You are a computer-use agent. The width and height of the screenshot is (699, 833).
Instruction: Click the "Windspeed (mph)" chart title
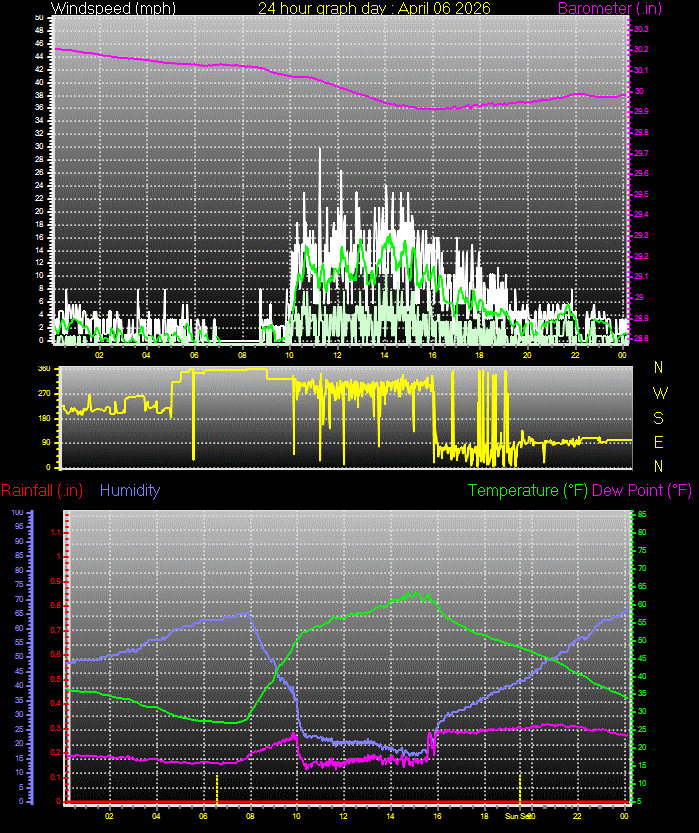pyautogui.click(x=113, y=8)
